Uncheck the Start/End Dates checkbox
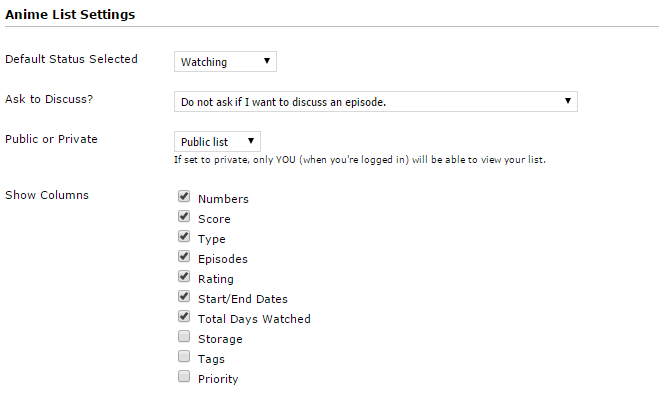The height and width of the screenshot is (402, 659). (184, 296)
